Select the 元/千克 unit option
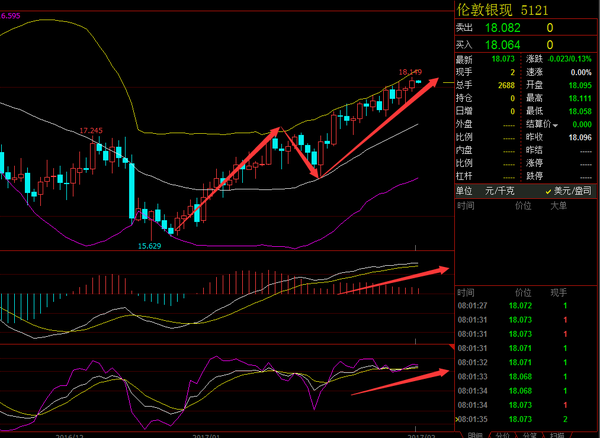 [x=499, y=191]
